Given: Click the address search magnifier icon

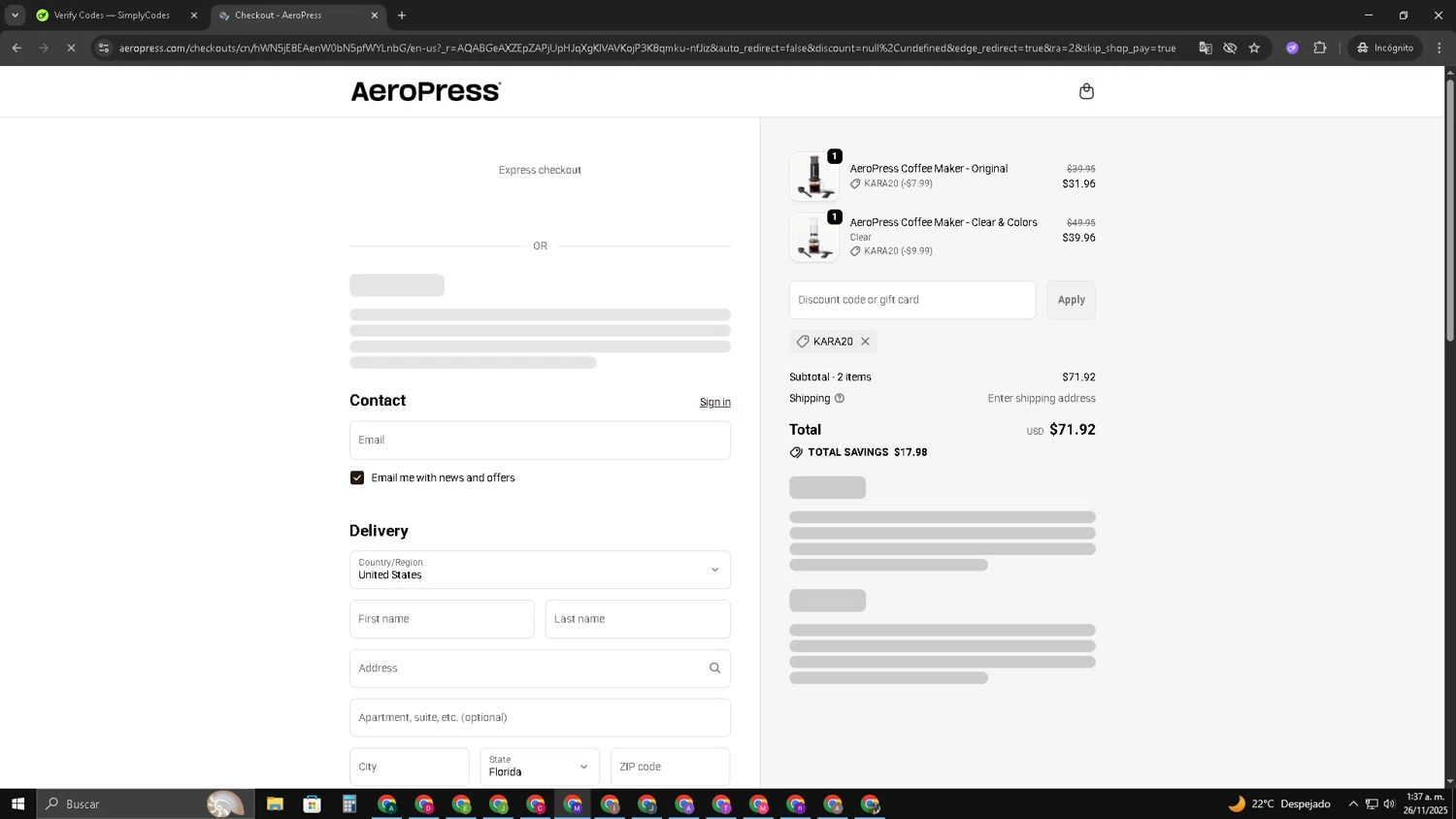Looking at the screenshot, I should (714, 669).
